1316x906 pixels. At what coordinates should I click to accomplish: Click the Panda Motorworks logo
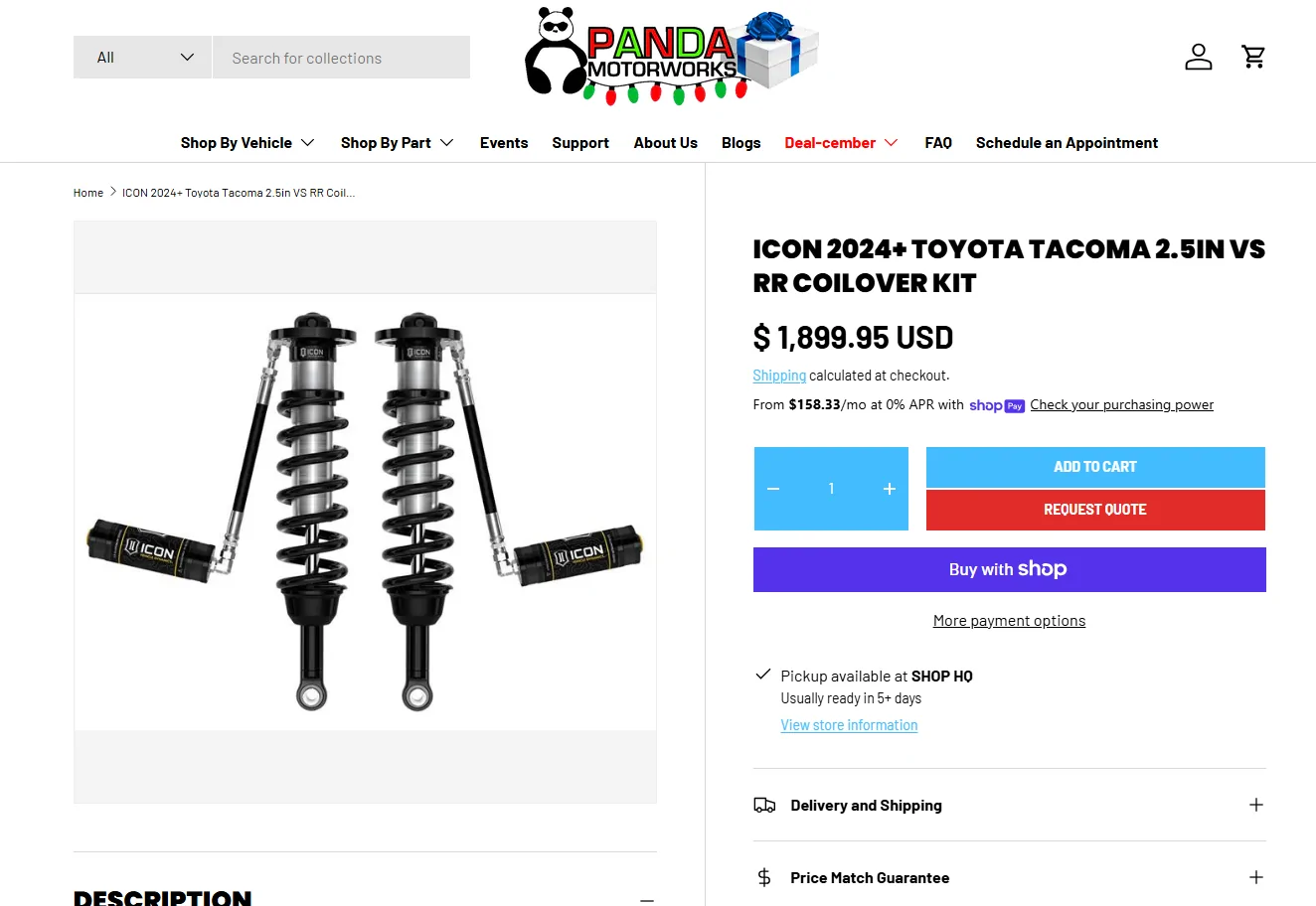tap(672, 57)
